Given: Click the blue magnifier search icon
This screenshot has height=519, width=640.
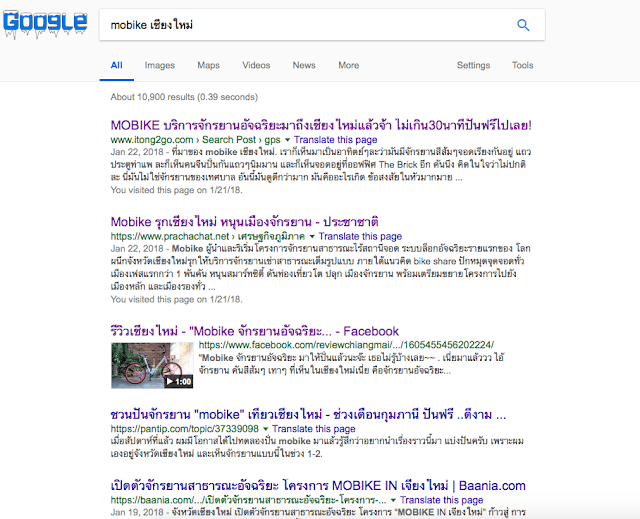Looking at the screenshot, I should pos(523,25).
